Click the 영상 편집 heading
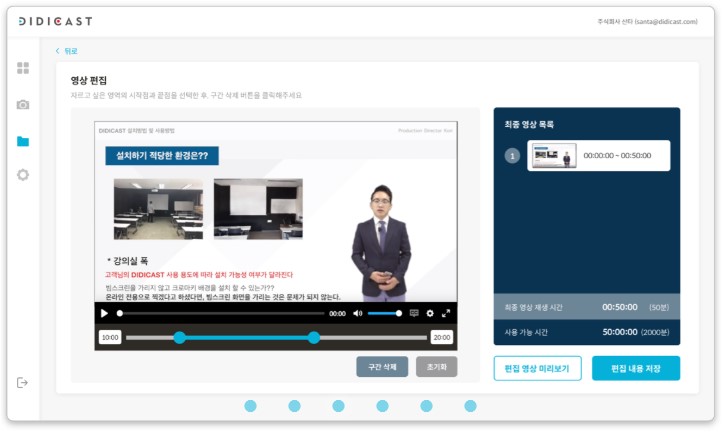The width and height of the screenshot is (723, 432). coord(89,81)
